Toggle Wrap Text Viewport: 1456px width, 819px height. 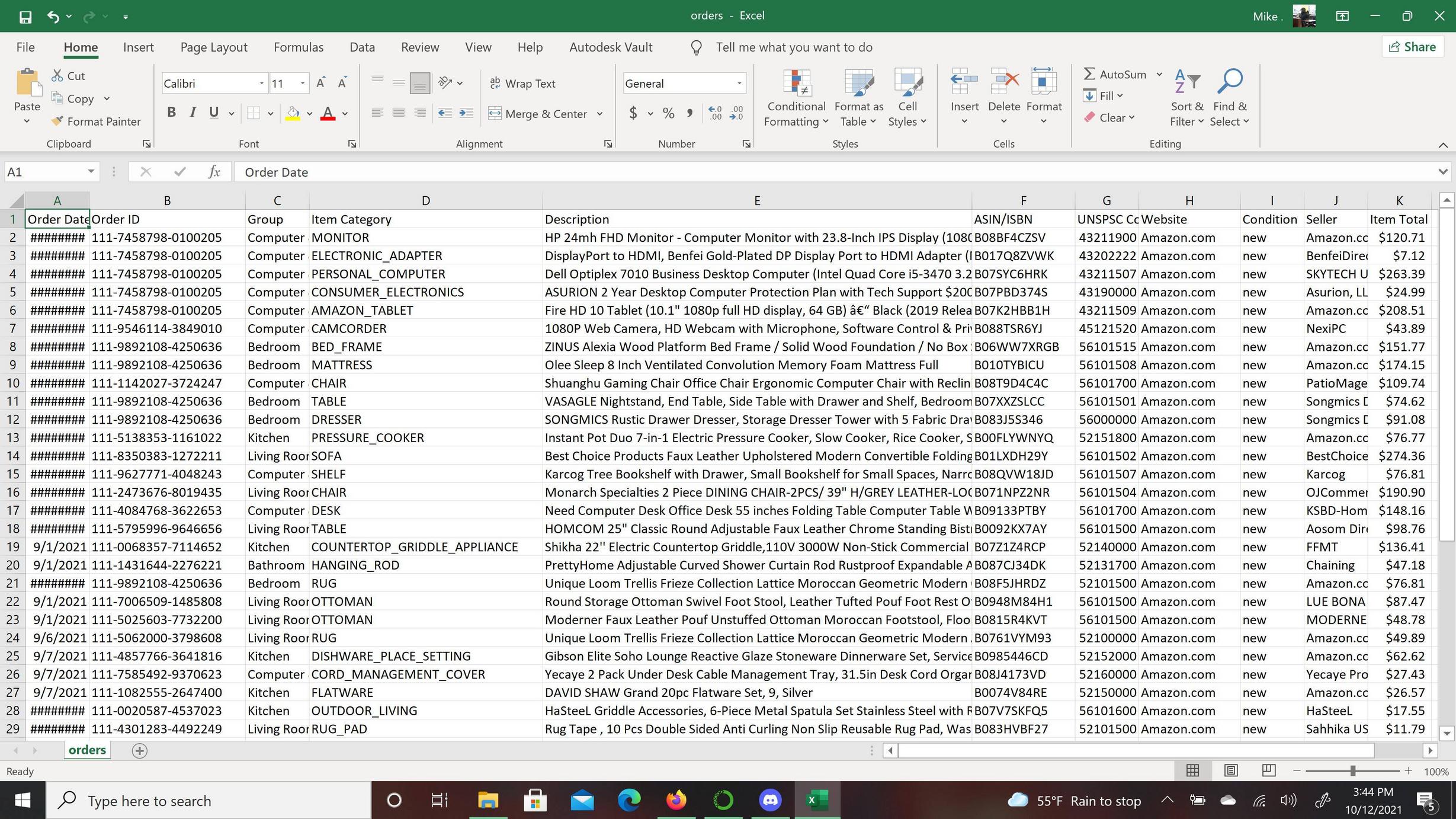(523, 83)
